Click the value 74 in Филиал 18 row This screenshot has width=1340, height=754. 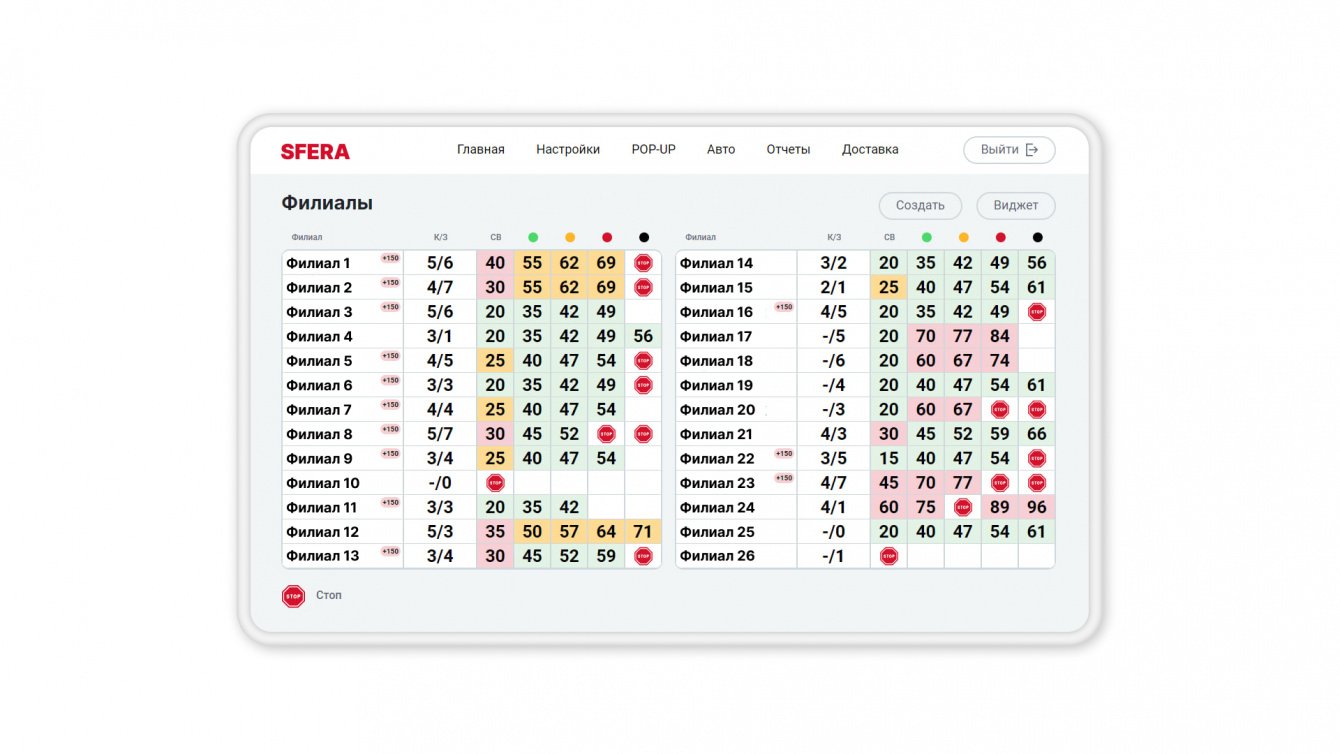point(1000,361)
